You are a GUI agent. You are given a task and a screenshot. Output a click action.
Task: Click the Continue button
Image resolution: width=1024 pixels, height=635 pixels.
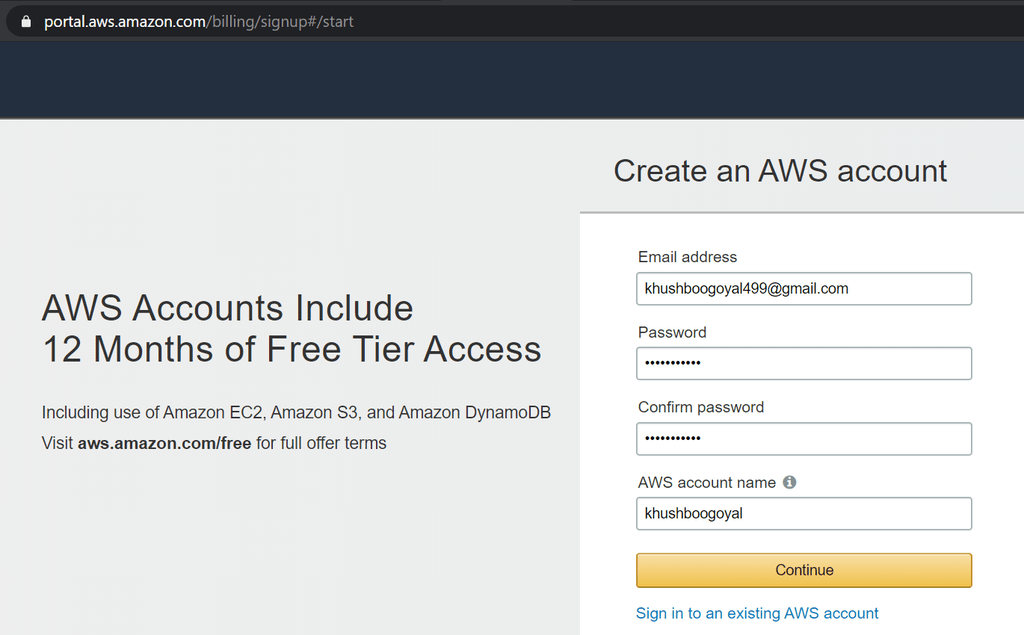pos(803,570)
